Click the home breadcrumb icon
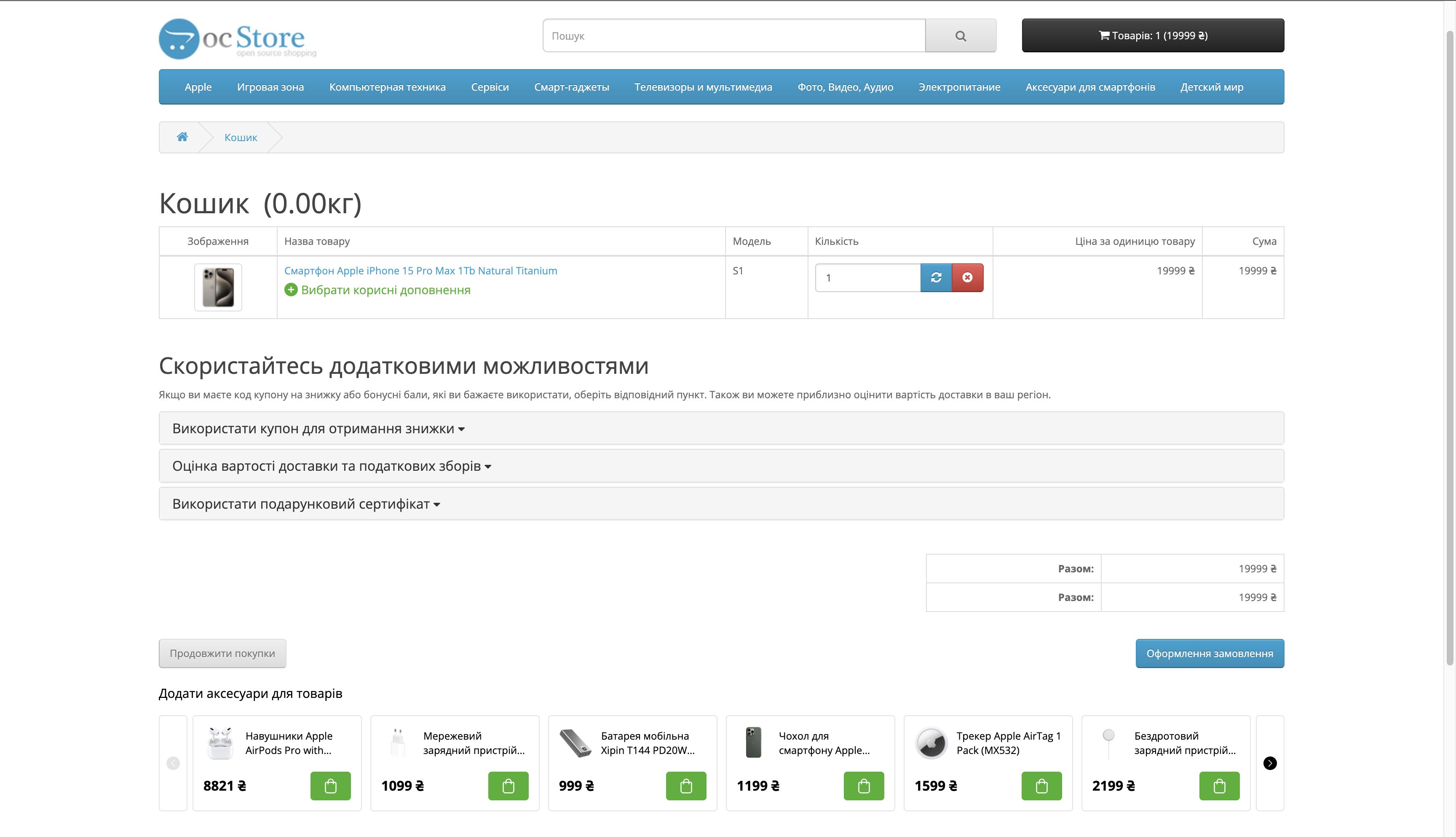 pyautogui.click(x=182, y=137)
